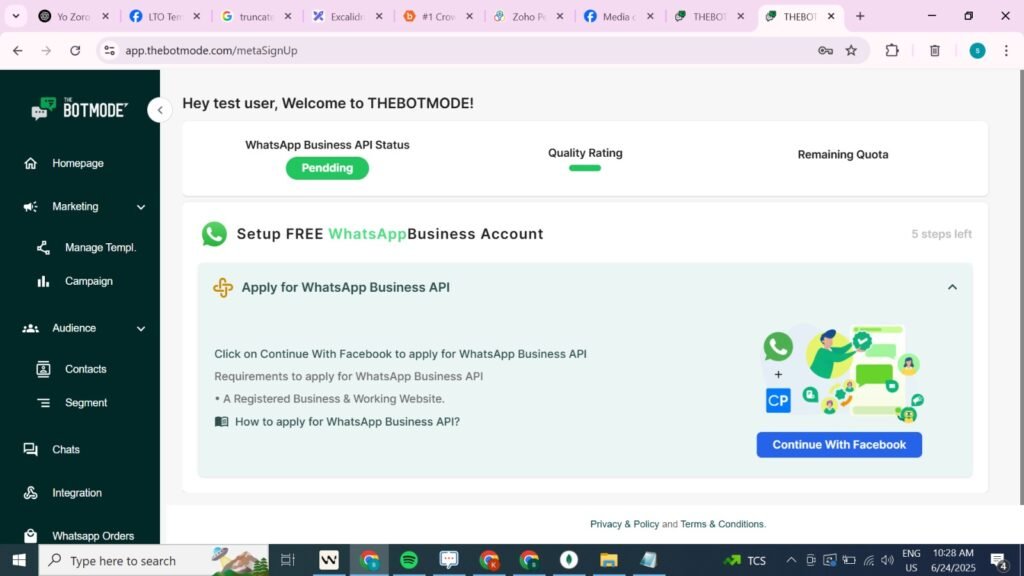Click the Contacts card icon
Viewport: 1024px width, 576px height.
pos(43,369)
